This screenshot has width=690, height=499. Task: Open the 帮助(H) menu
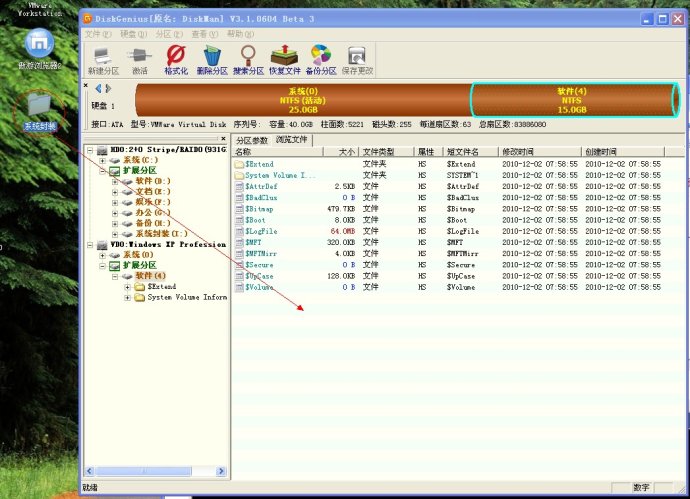(x=240, y=34)
